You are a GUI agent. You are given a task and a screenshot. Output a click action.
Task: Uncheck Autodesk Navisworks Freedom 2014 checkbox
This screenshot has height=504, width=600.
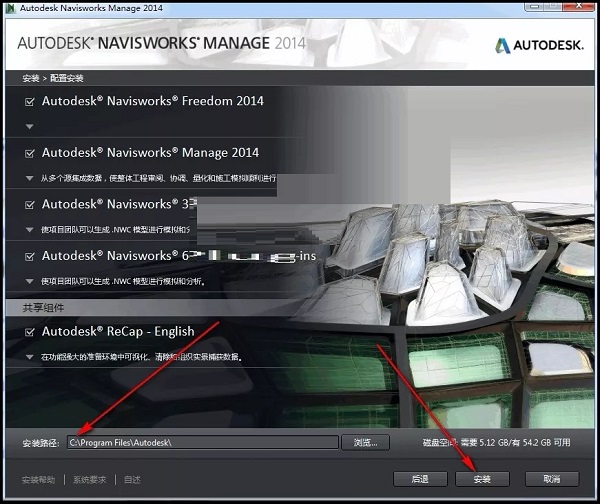(29, 102)
